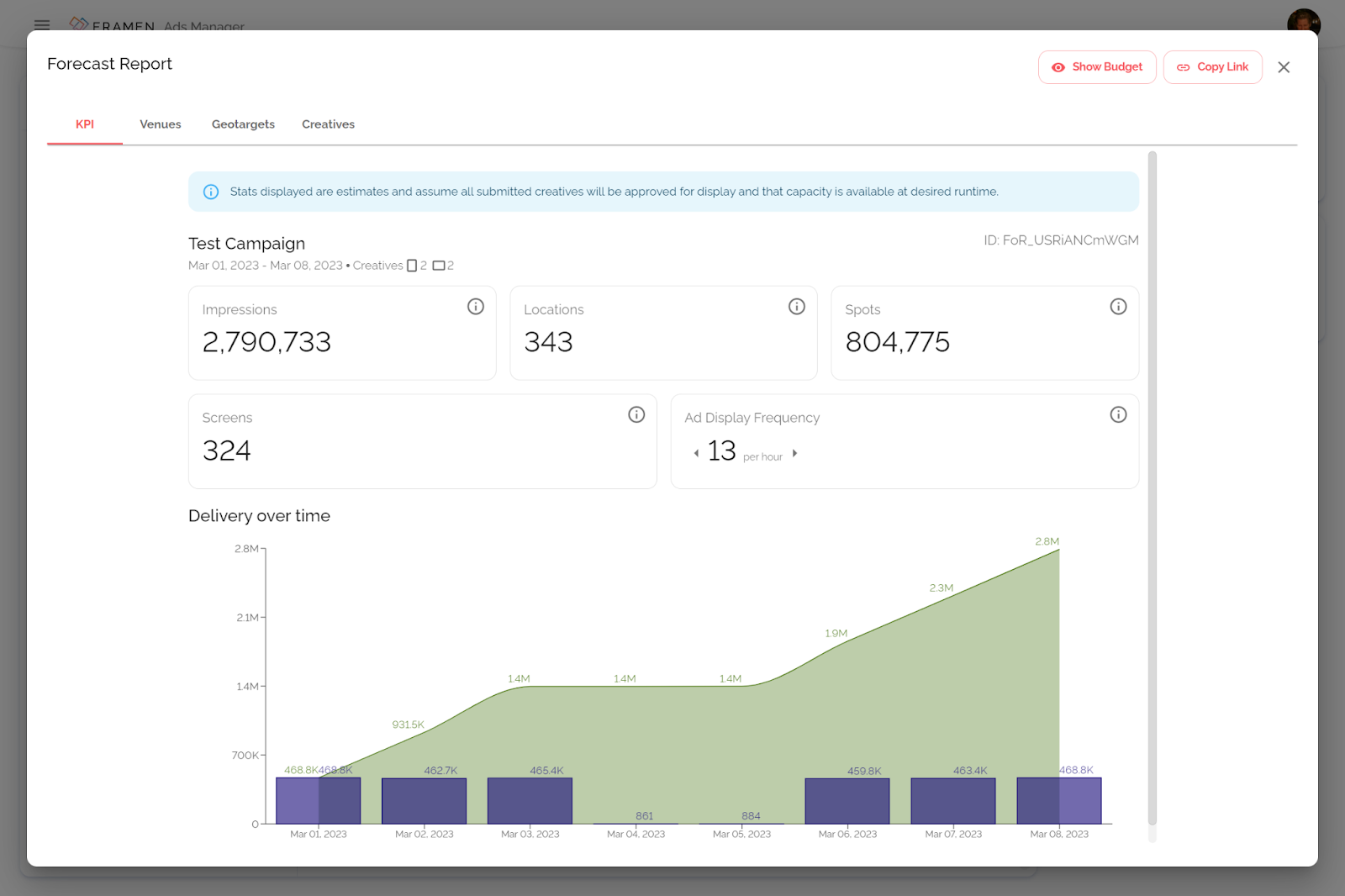Click the Mar 07 bar labeled 463.4K

[x=953, y=801]
